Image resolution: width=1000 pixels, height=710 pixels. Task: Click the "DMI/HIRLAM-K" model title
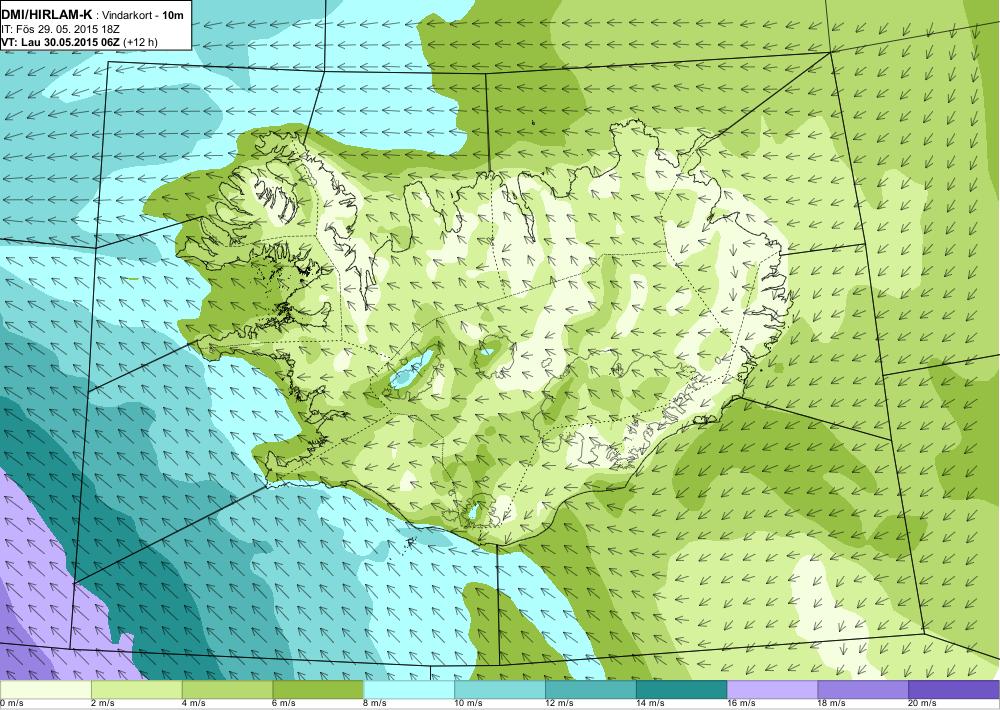(x=45, y=15)
